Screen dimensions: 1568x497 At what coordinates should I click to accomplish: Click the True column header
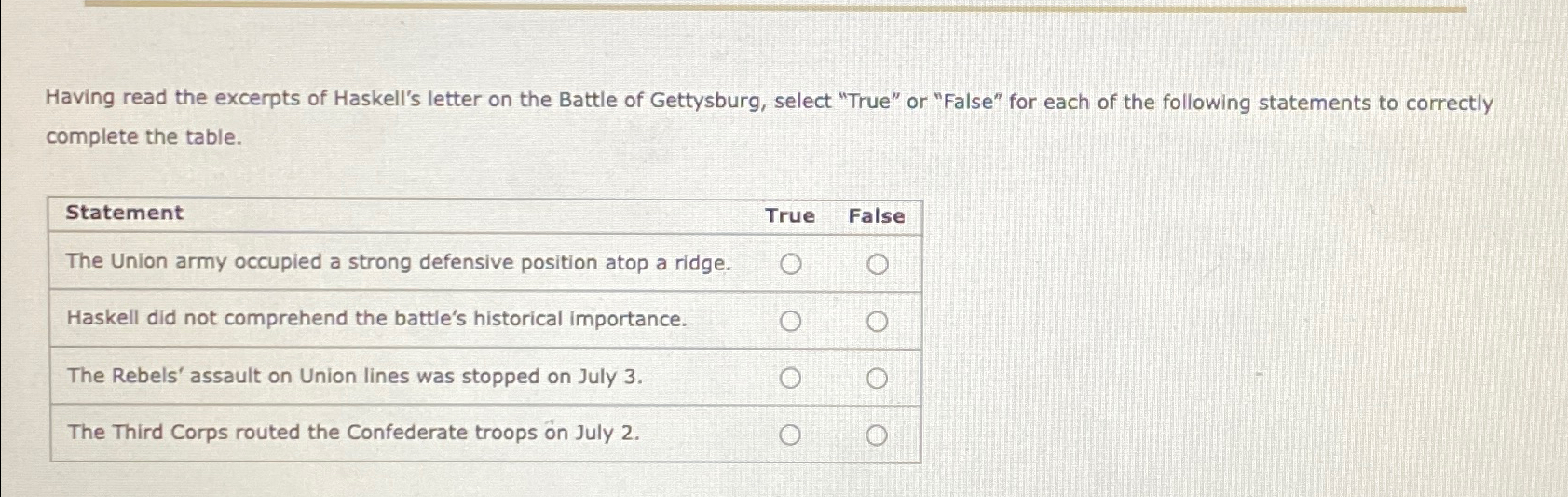point(790,215)
